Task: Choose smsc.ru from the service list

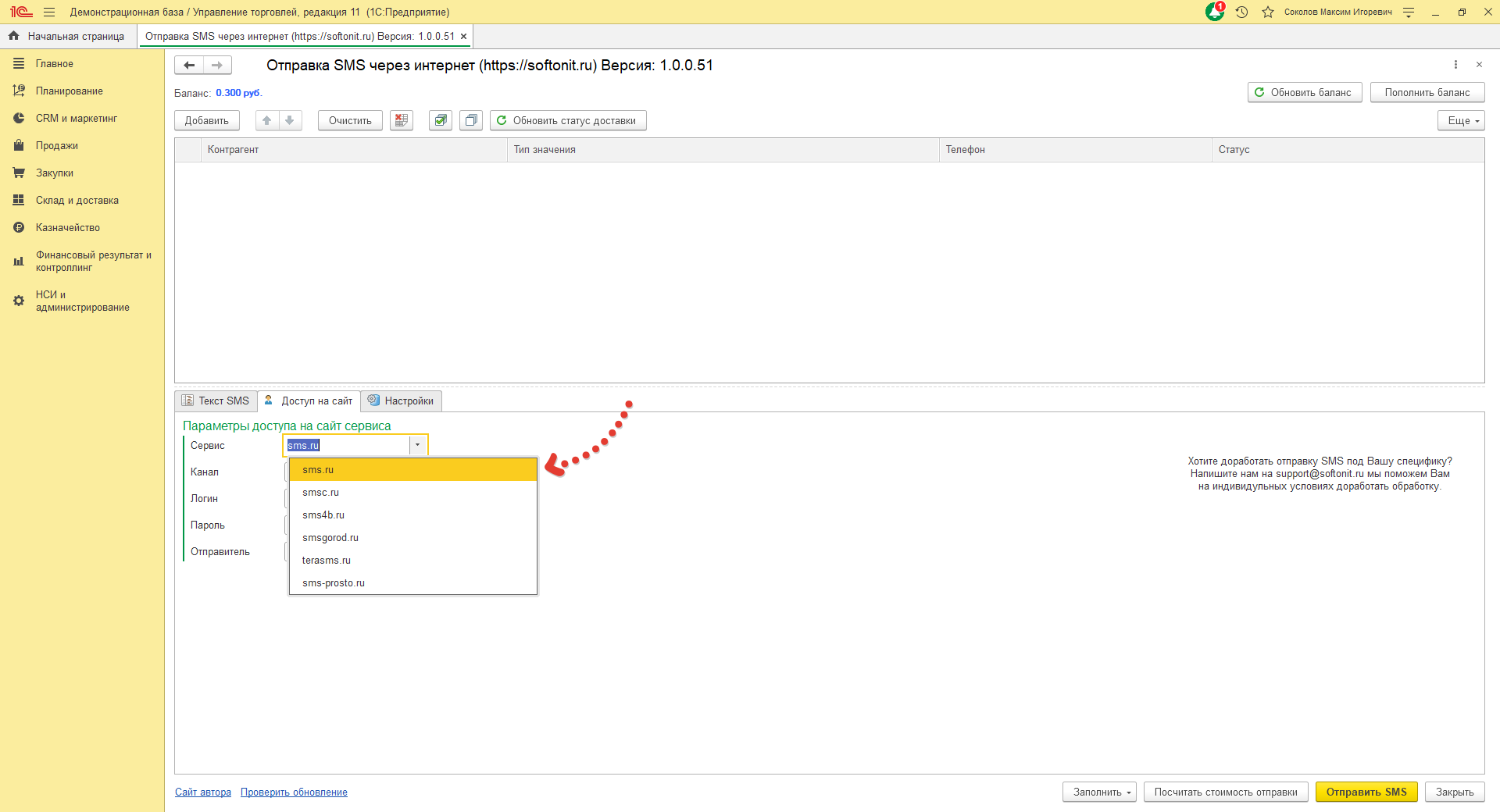Action: click(321, 493)
